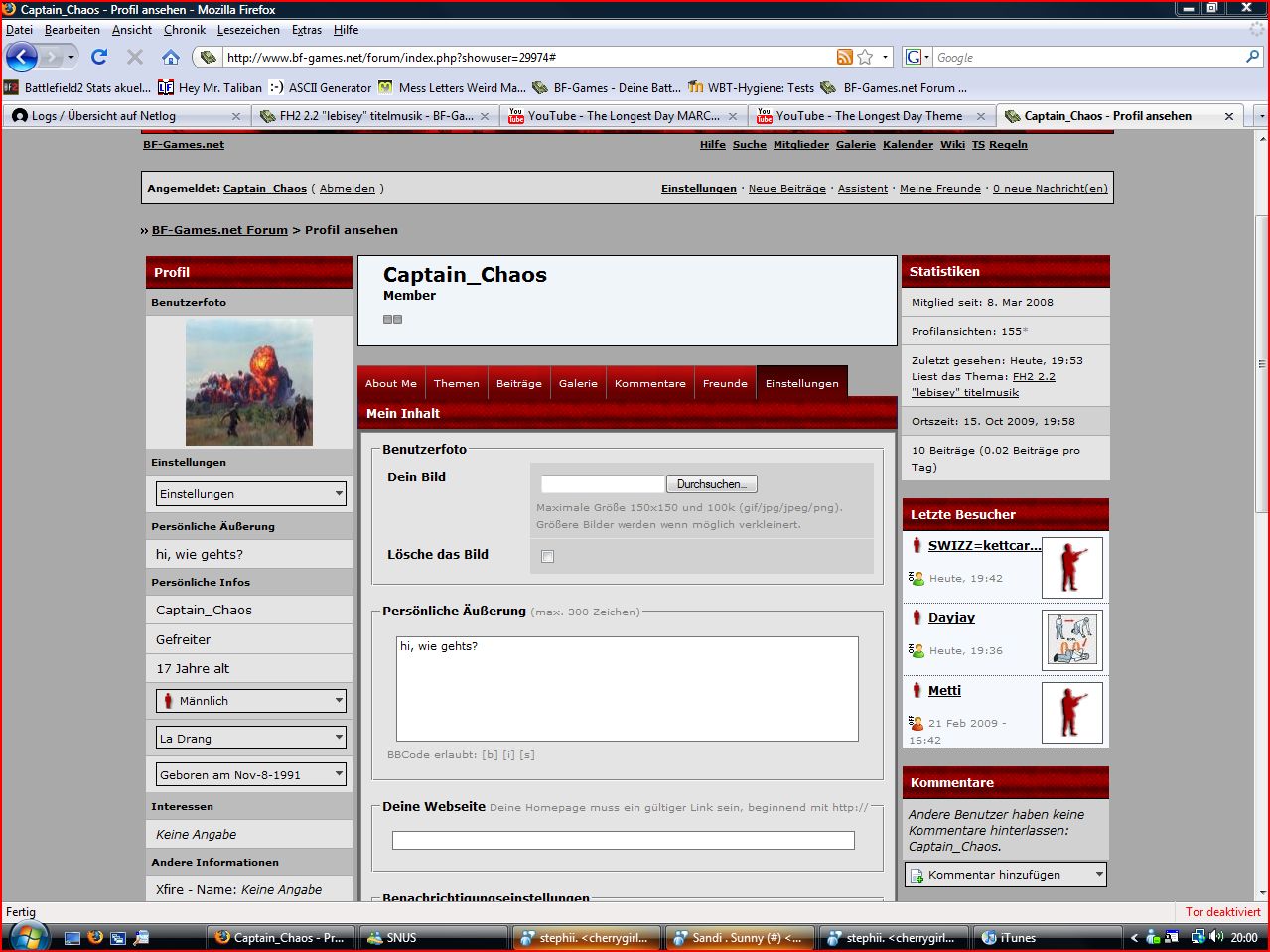
Task: Click the search magnifier icon in Google box
Action: click(1253, 57)
